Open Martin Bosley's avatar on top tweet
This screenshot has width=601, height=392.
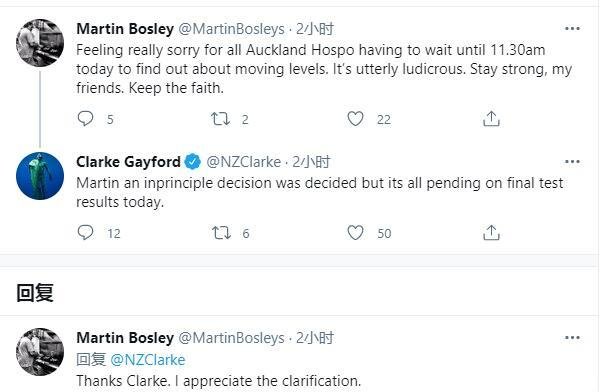[40, 43]
